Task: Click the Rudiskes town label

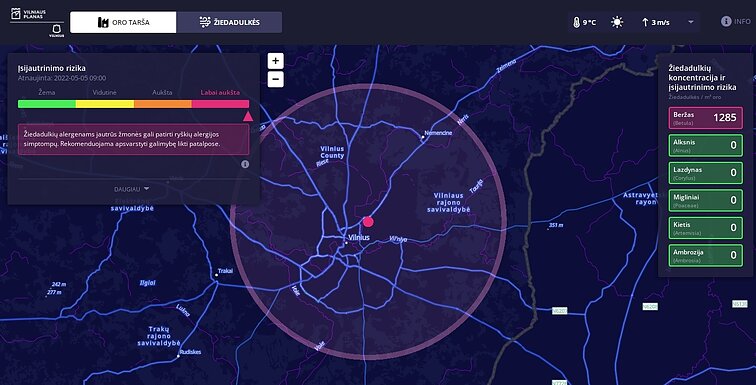Action: click(190, 352)
